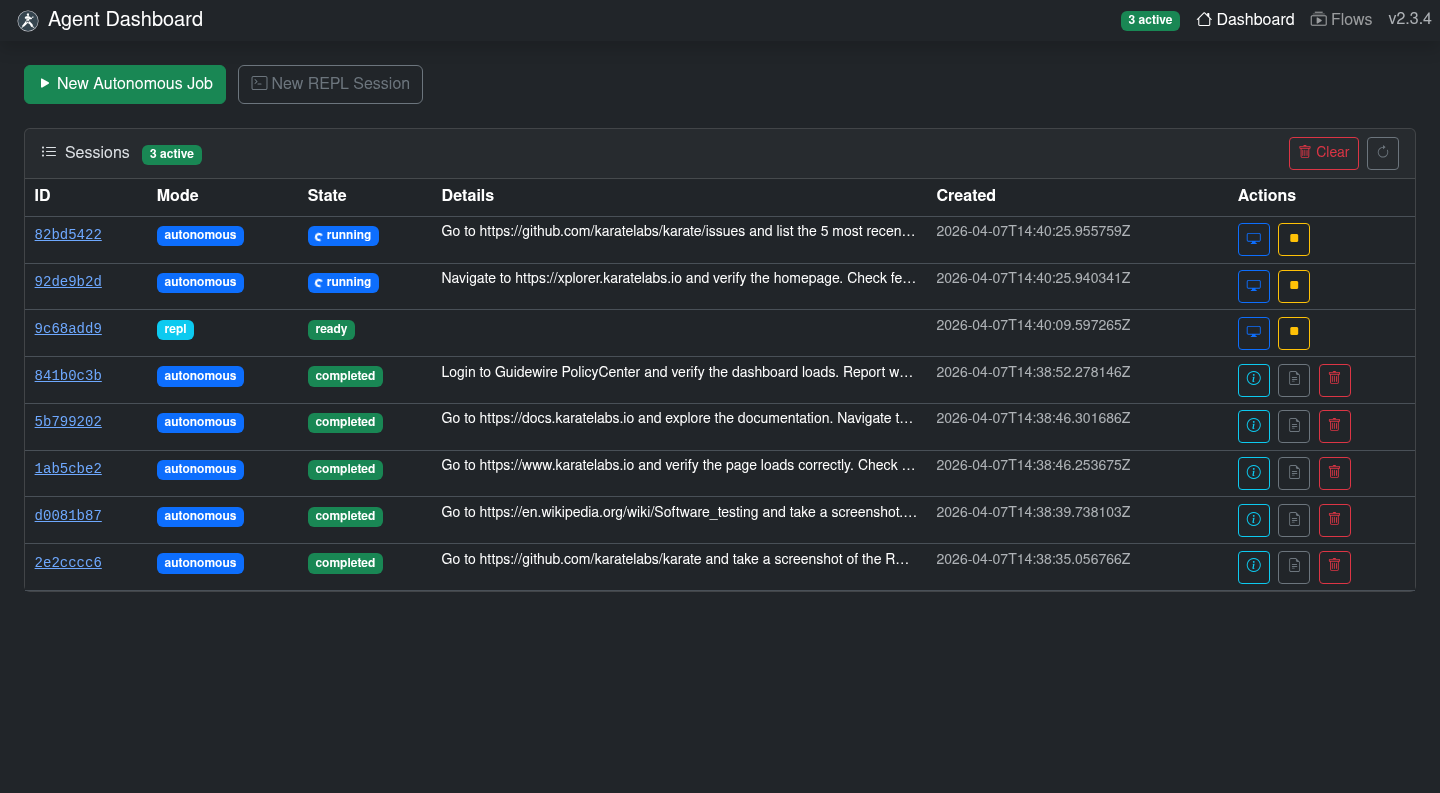The image size is (1440, 793).
Task: Open the log document for session d0081b87
Action: coord(1293,520)
